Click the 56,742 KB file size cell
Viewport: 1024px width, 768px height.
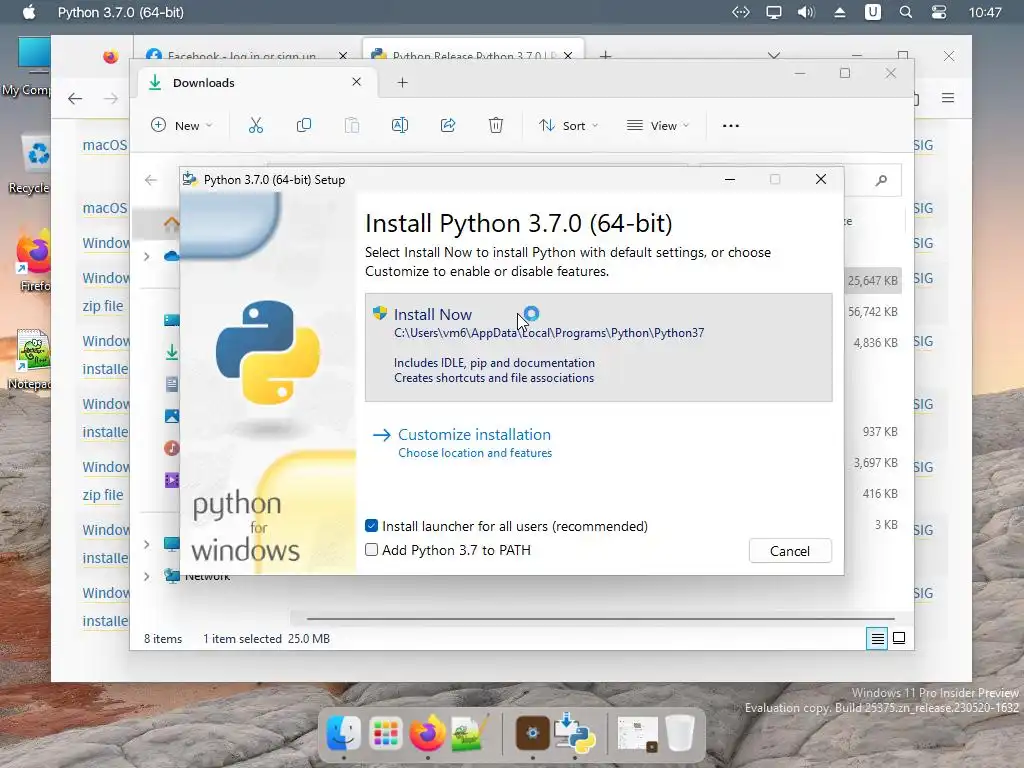pos(872,312)
